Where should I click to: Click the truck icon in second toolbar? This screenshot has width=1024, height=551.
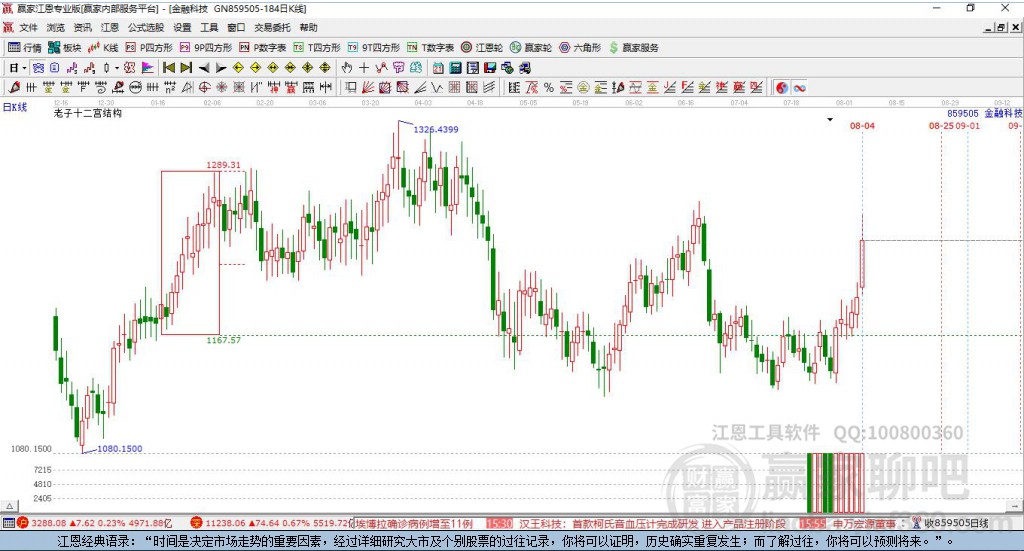tap(525, 68)
